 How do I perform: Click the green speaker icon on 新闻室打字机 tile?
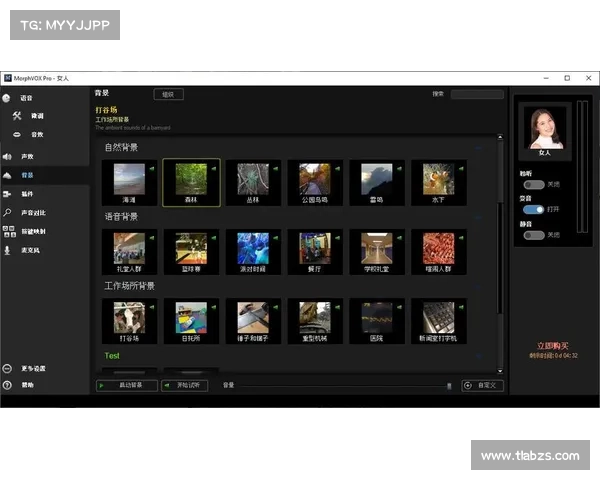coord(461,307)
